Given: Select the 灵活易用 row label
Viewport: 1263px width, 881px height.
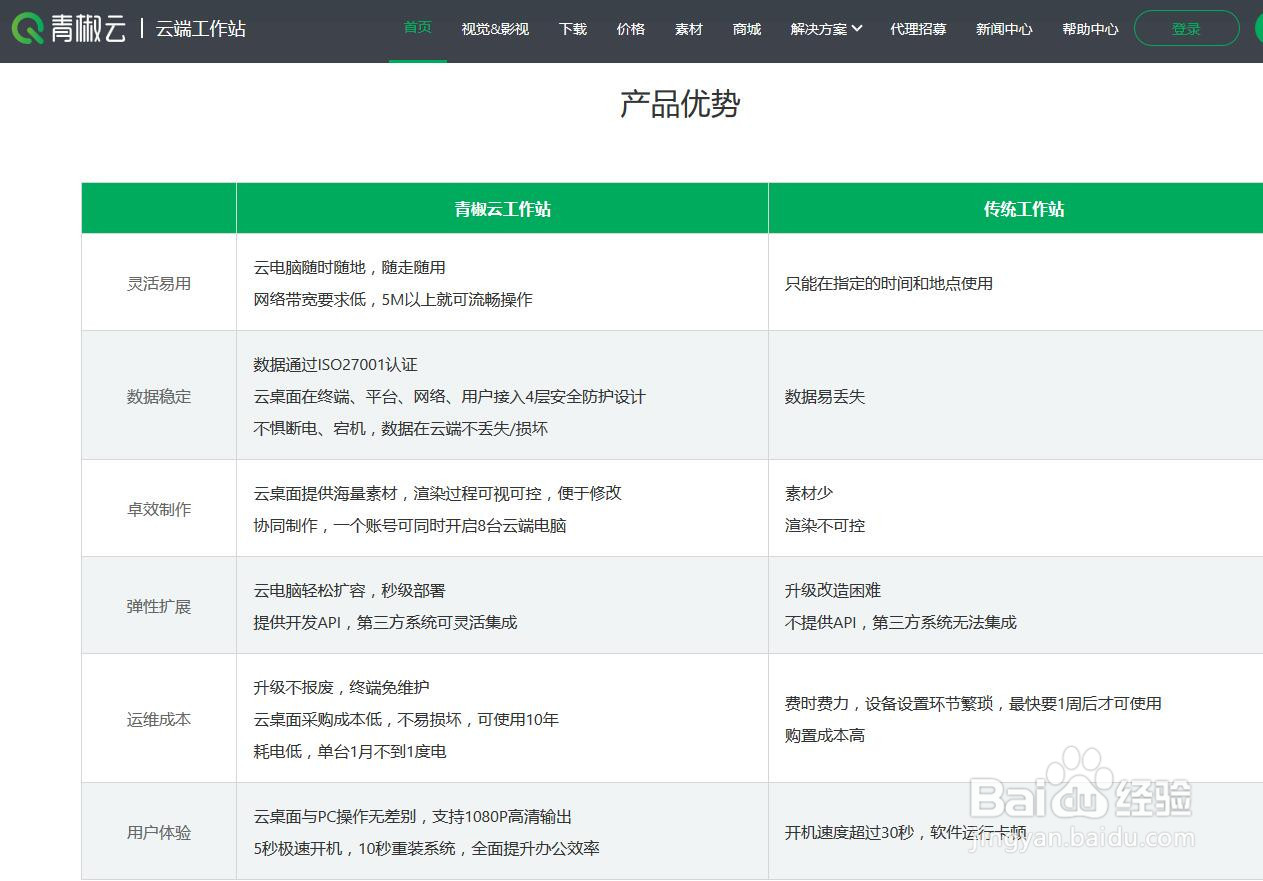Looking at the screenshot, I should [158, 282].
